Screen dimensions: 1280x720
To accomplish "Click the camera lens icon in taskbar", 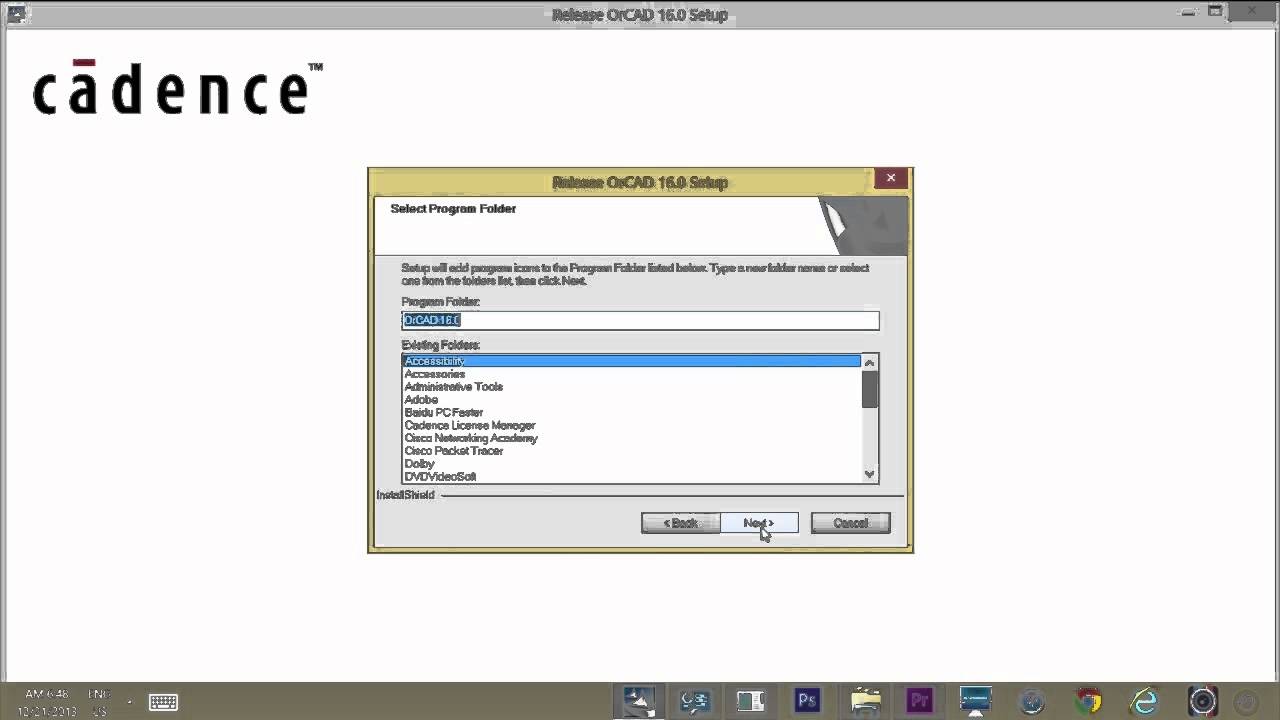I will point(1202,701).
